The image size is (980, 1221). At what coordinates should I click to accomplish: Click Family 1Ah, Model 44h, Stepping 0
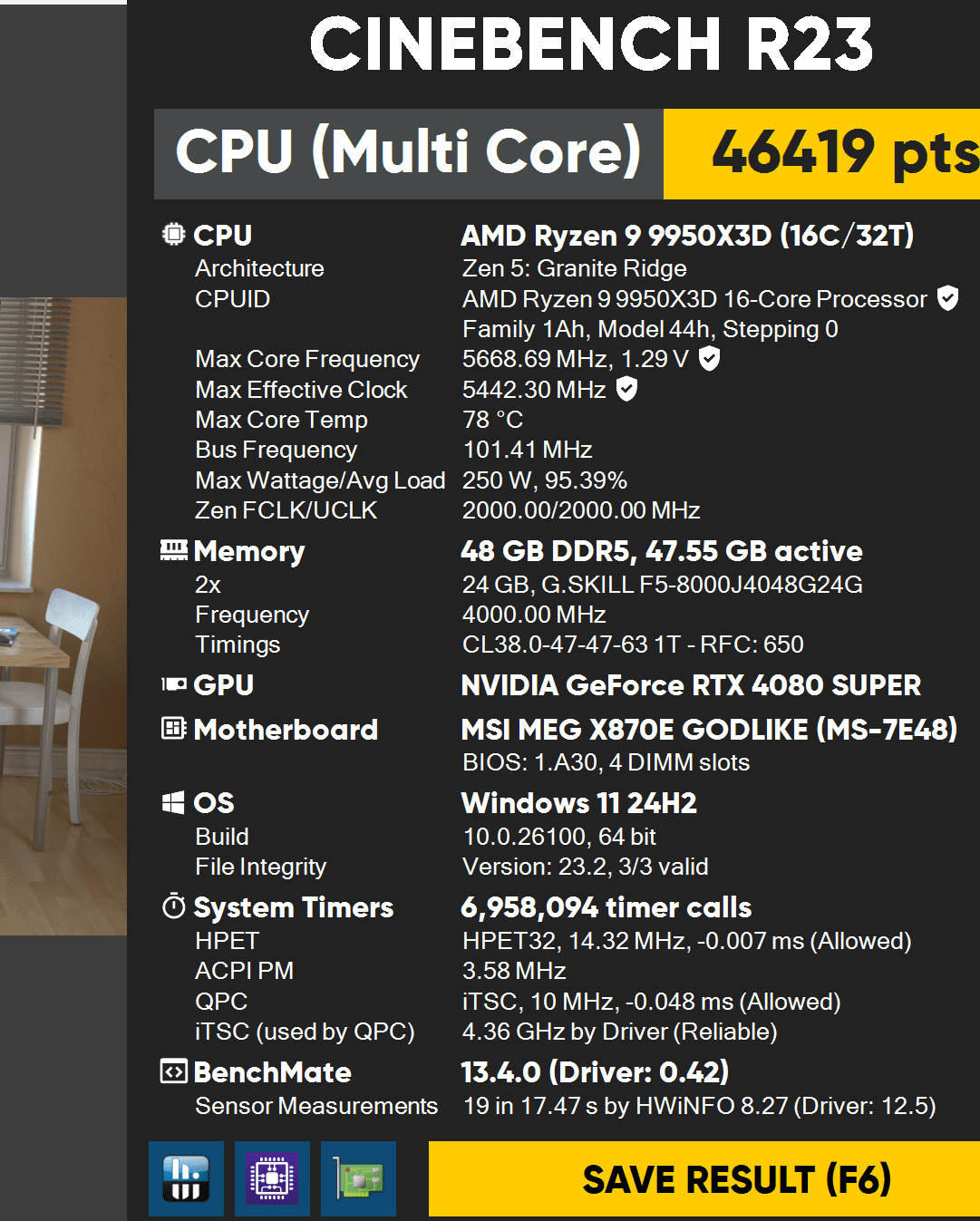[650, 329]
